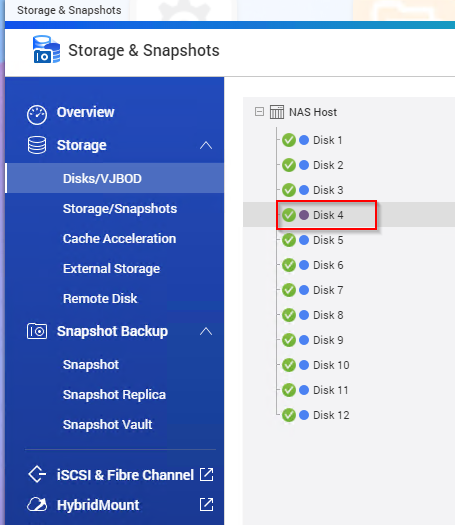Select Disk 7 in the tree
The height and width of the screenshot is (525, 455).
point(328,290)
